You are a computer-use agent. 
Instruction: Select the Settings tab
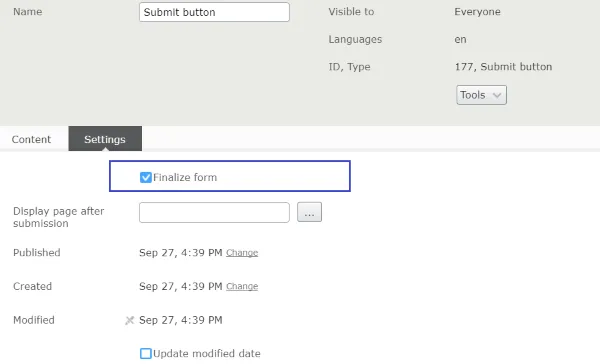[x=105, y=139]
